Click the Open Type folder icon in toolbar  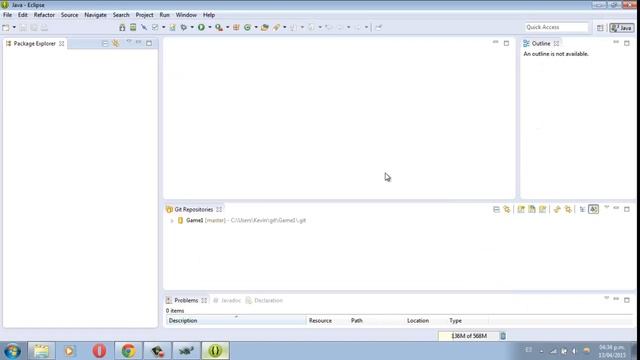(264, 27)
